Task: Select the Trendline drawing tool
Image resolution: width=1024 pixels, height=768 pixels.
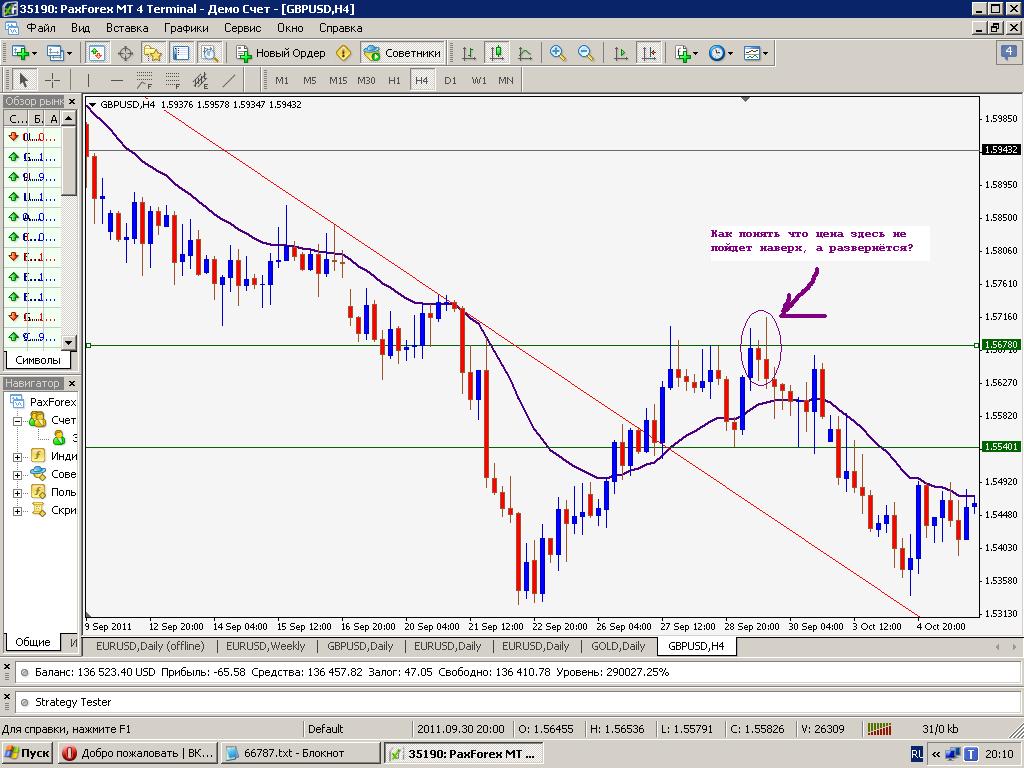Action: (x=229, y=80)
